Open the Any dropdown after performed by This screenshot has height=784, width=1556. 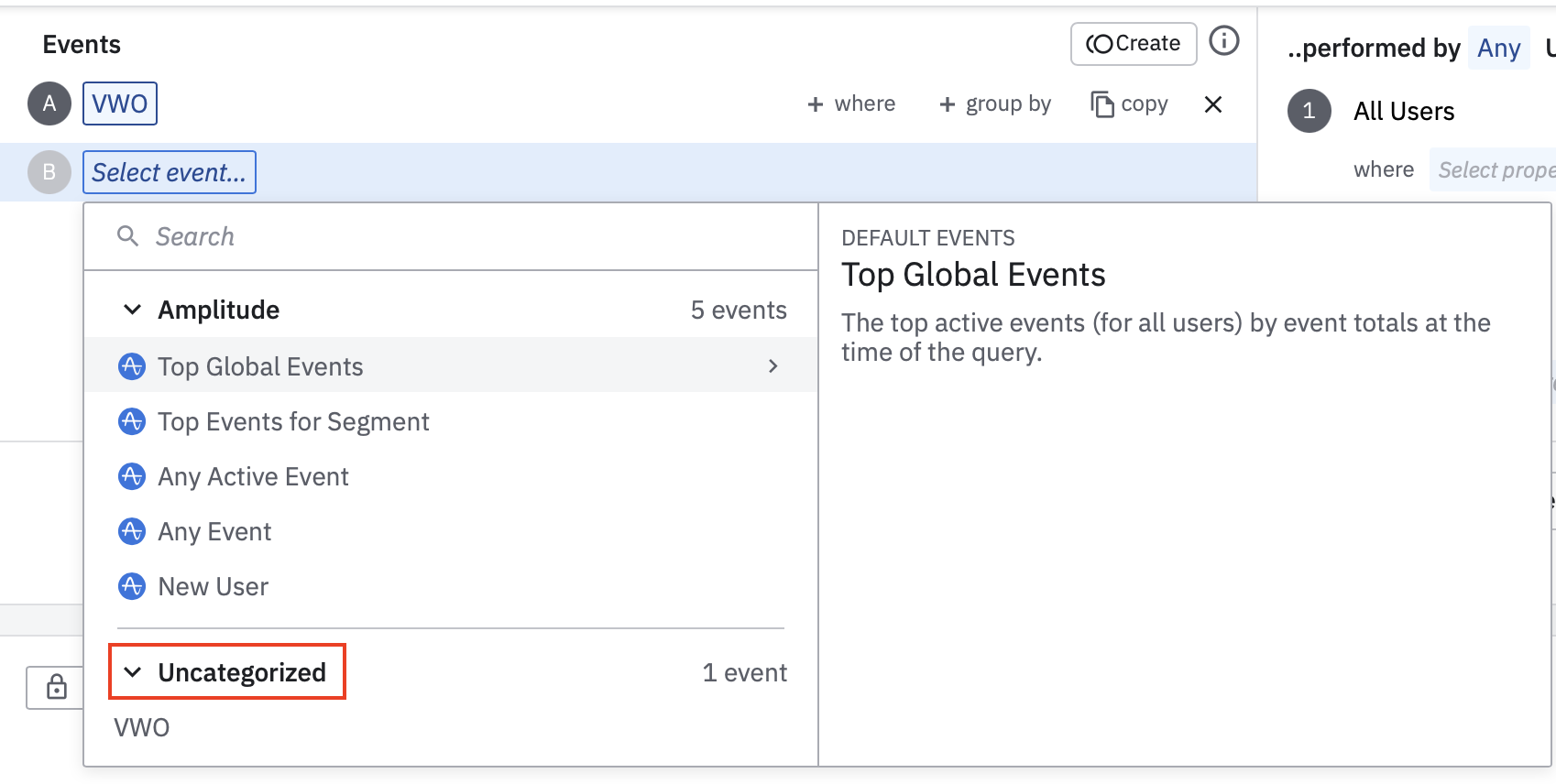(1499, 48)
